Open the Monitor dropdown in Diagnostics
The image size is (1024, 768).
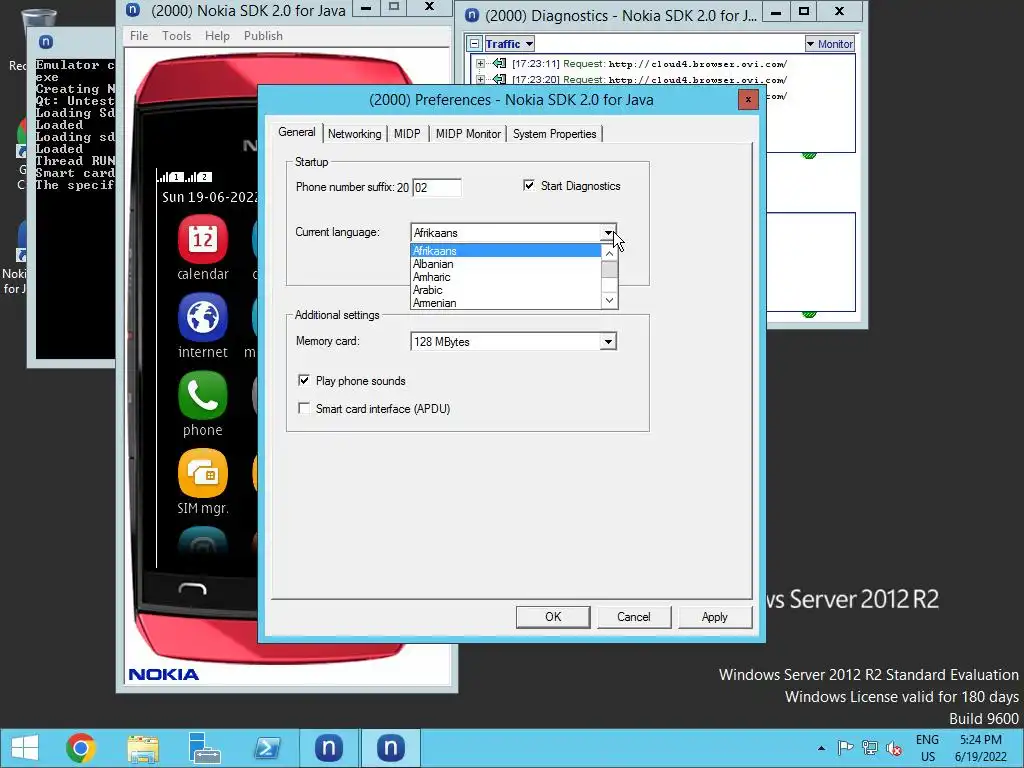coord(829,44)
